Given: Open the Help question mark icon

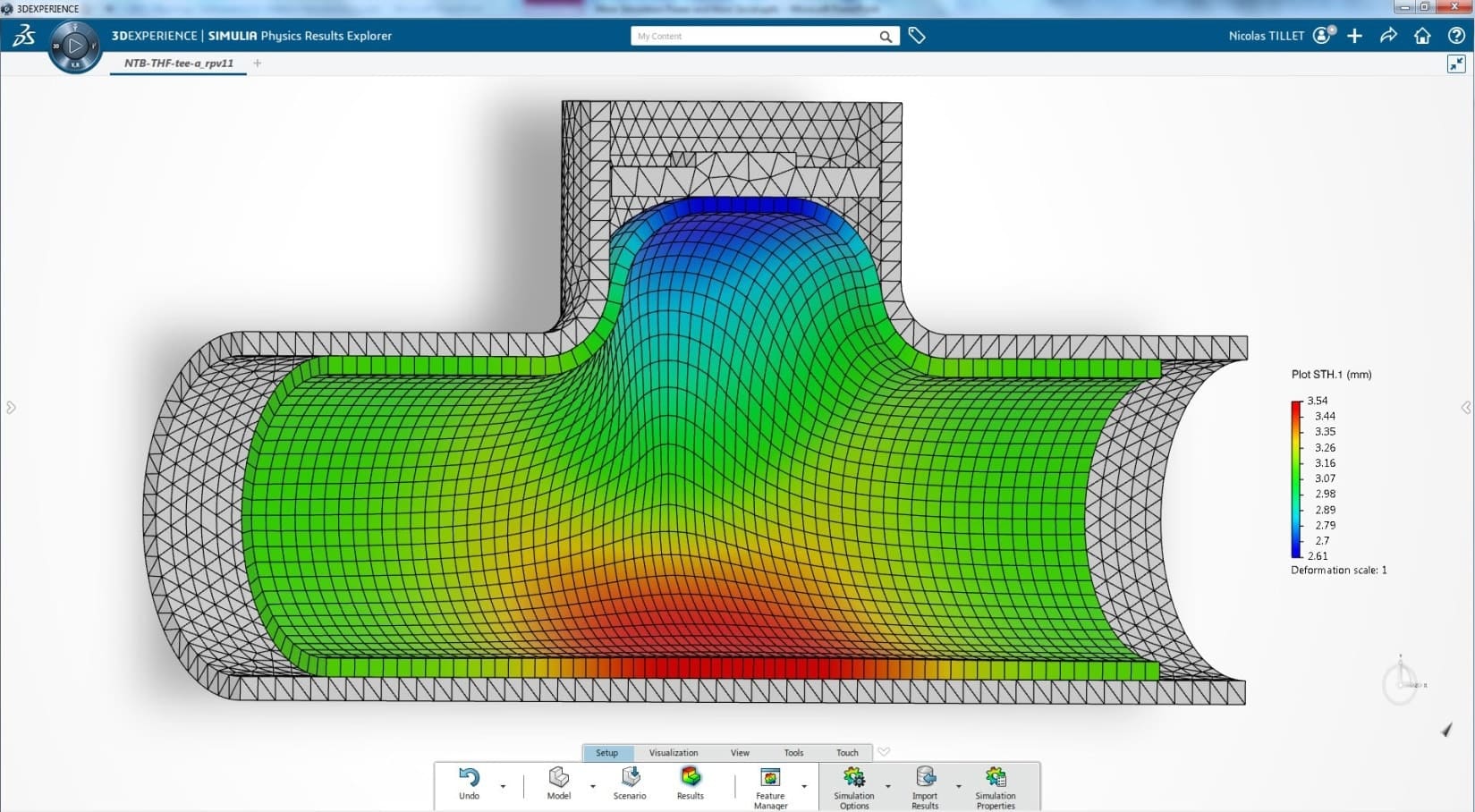Looking at the screenshot, I should click(1456, 36).
